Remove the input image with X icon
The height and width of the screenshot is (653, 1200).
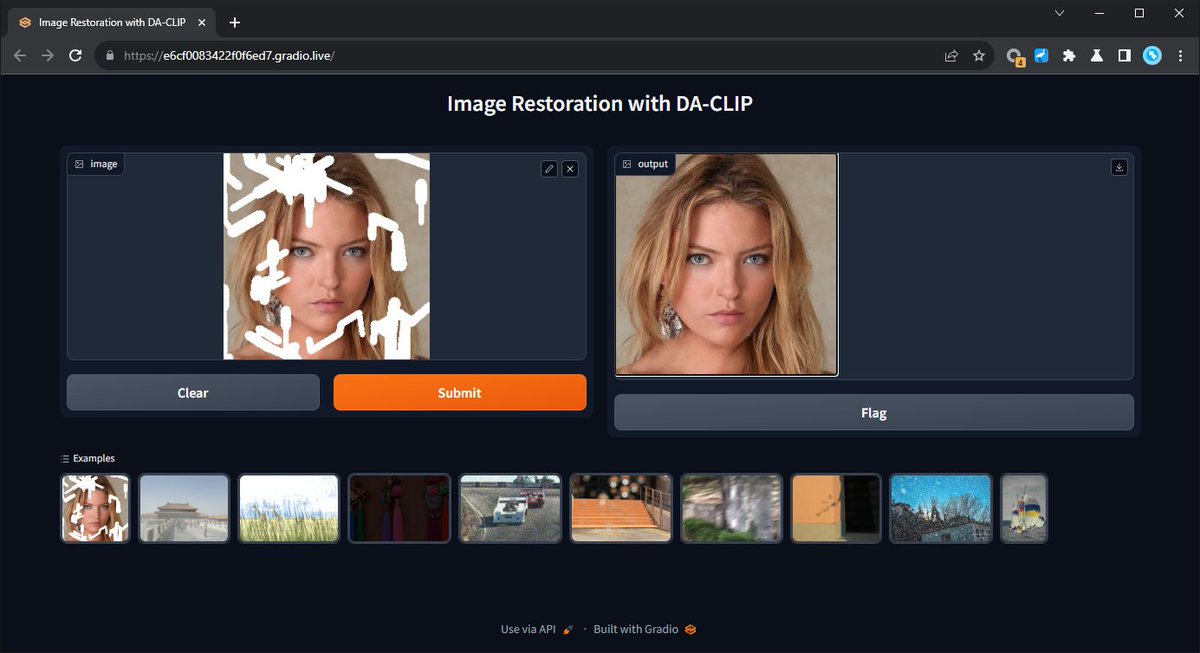[570, 169]
